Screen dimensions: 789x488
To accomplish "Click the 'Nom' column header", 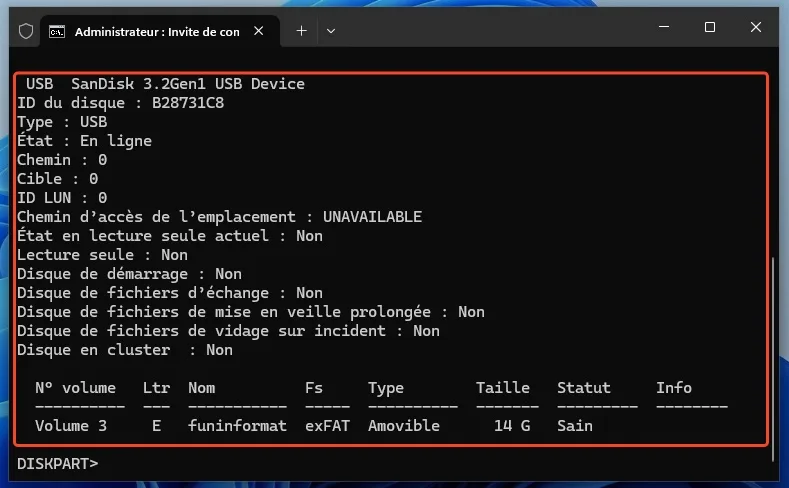I will point(202,388).
